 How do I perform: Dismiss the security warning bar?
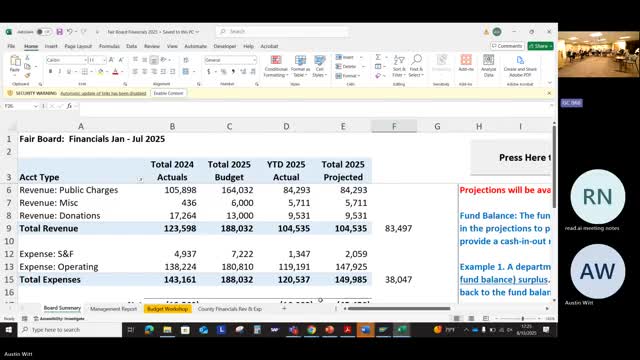pos(549,93)
